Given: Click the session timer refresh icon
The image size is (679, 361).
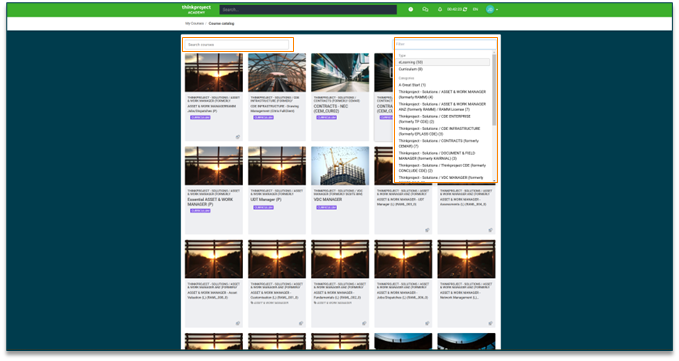Looking at the screenshot, I should pos(465,9).
